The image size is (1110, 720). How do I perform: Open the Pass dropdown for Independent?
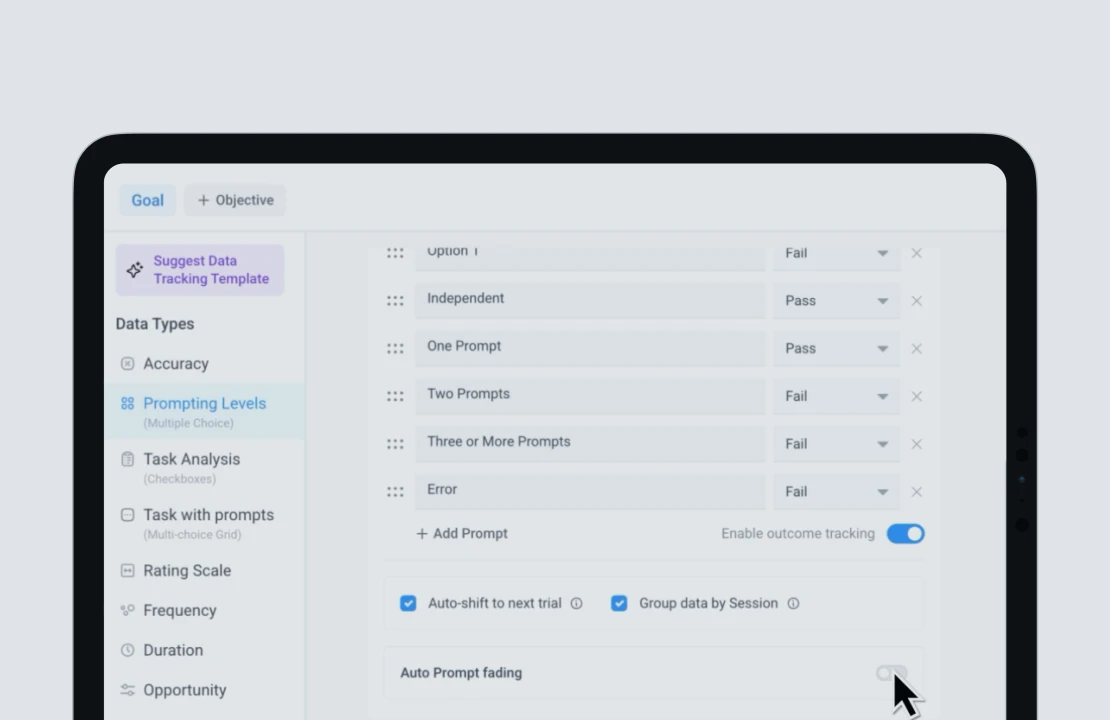pos(836,301)
